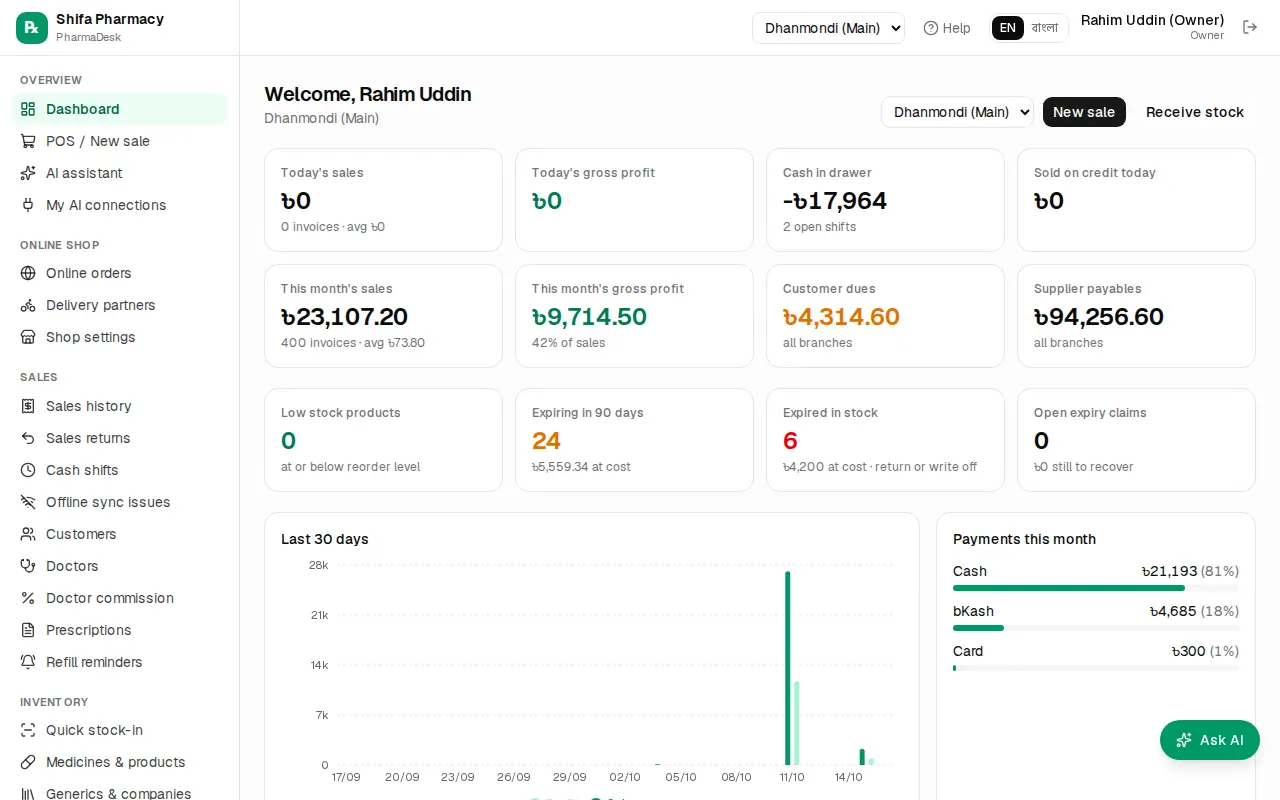
Task: Click the receipt icon for Sales history
Action: click(28, 406)
